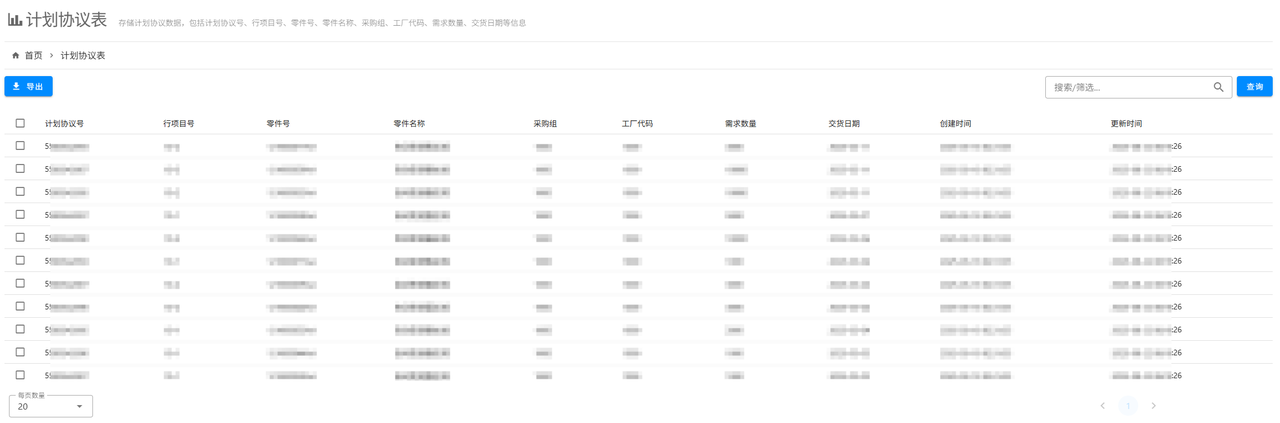Navigate to 首页 breadcrumb link
1280x423 pixels.
click(x=34, y=56)
